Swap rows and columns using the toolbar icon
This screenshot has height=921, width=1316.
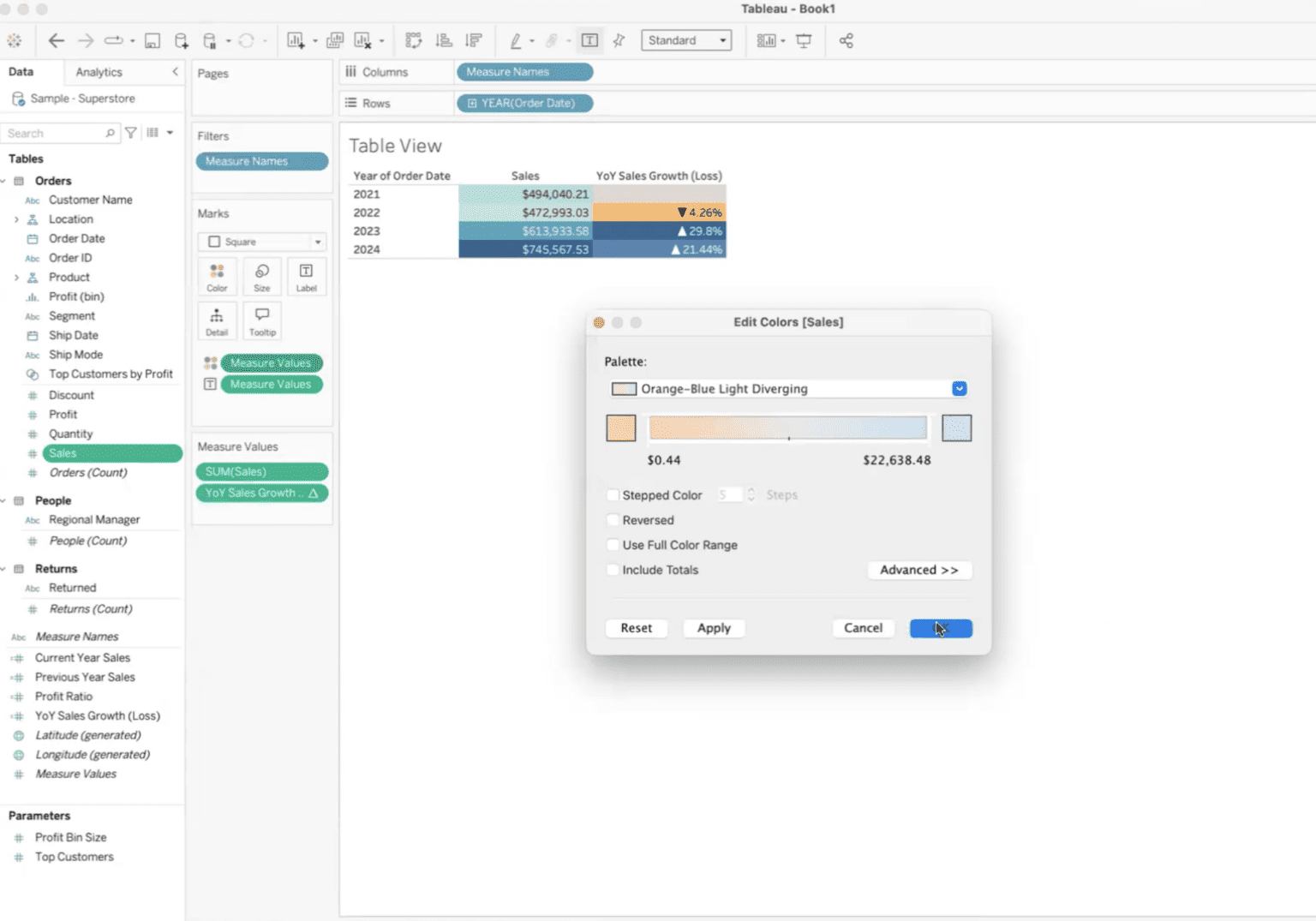coord(413,40)
